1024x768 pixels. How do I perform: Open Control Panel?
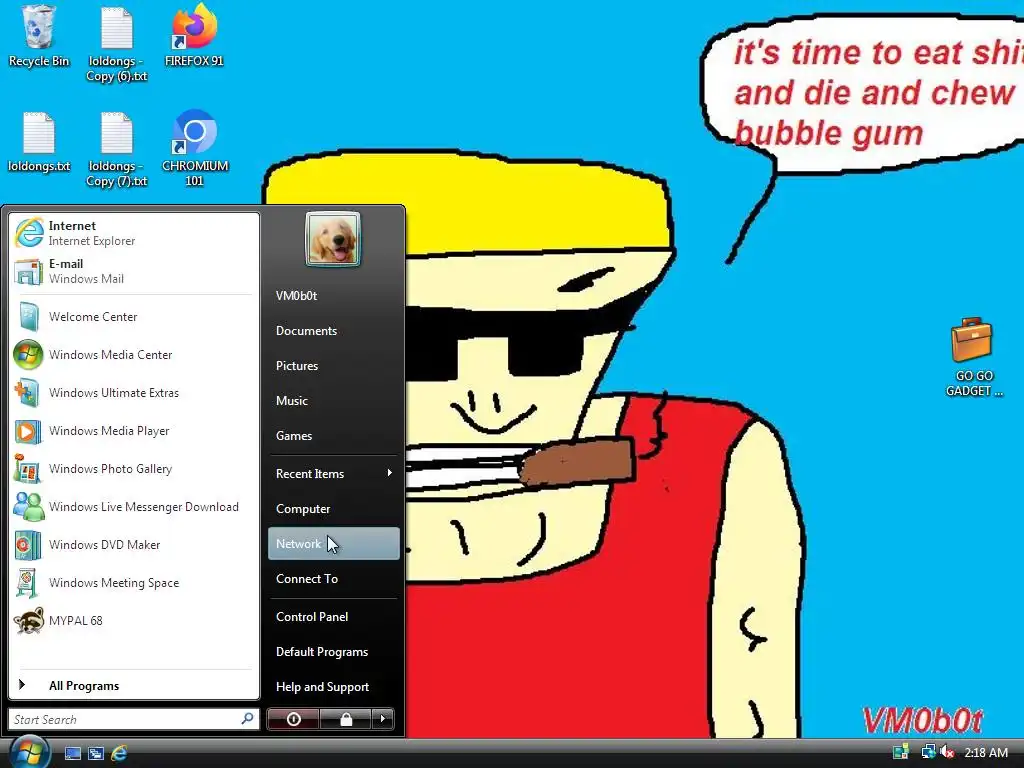[x=334, y=616]
